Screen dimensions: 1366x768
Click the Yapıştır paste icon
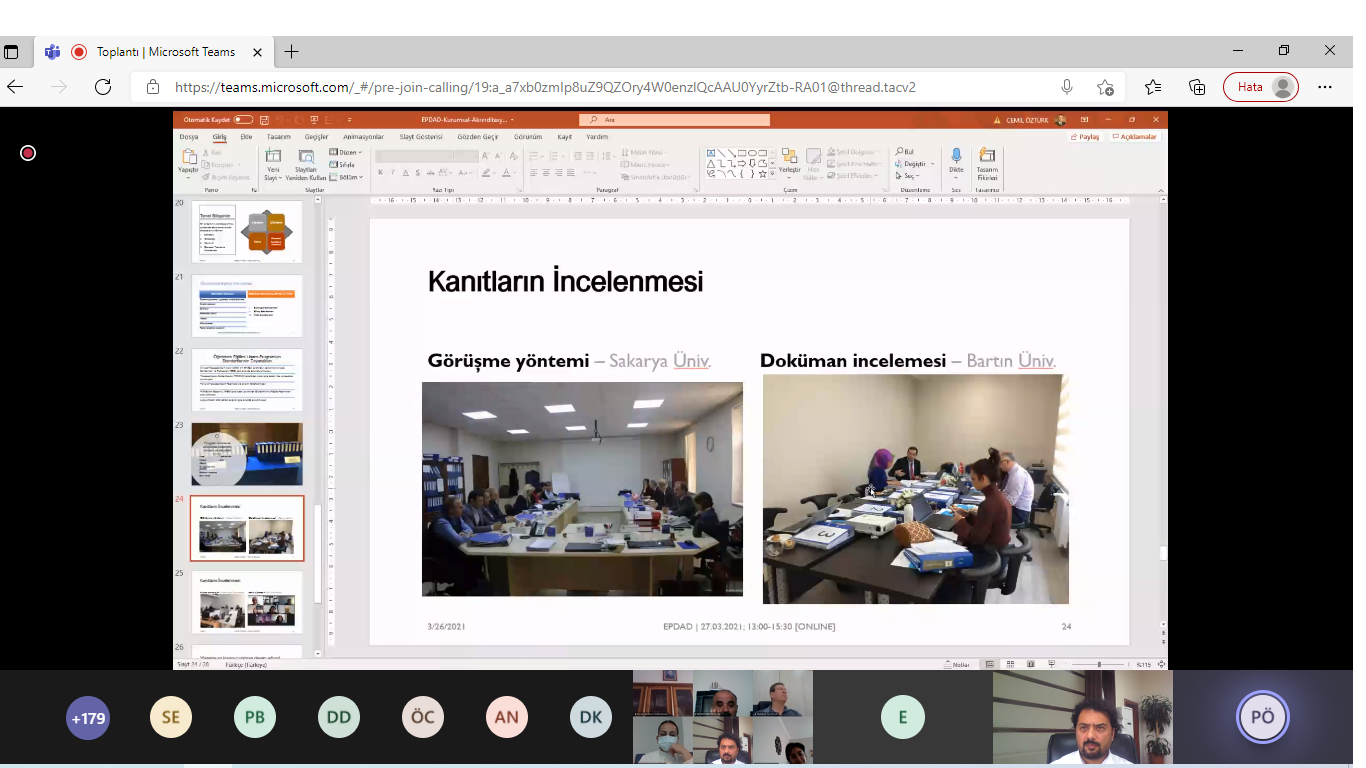188,158
